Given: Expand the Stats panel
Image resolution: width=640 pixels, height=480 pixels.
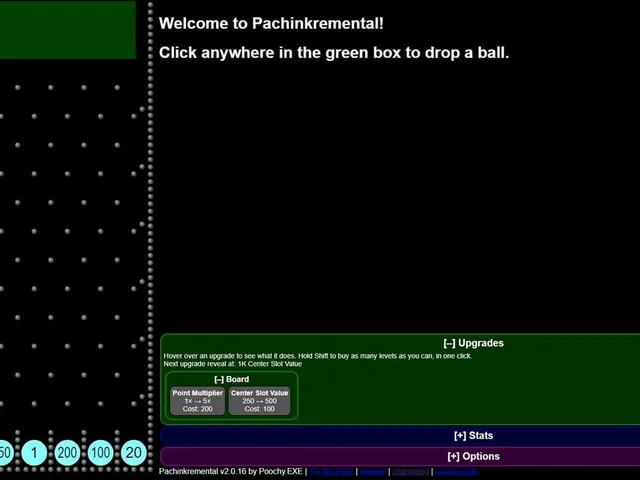Looking at the screenshot, I should [x=473, y=436].
